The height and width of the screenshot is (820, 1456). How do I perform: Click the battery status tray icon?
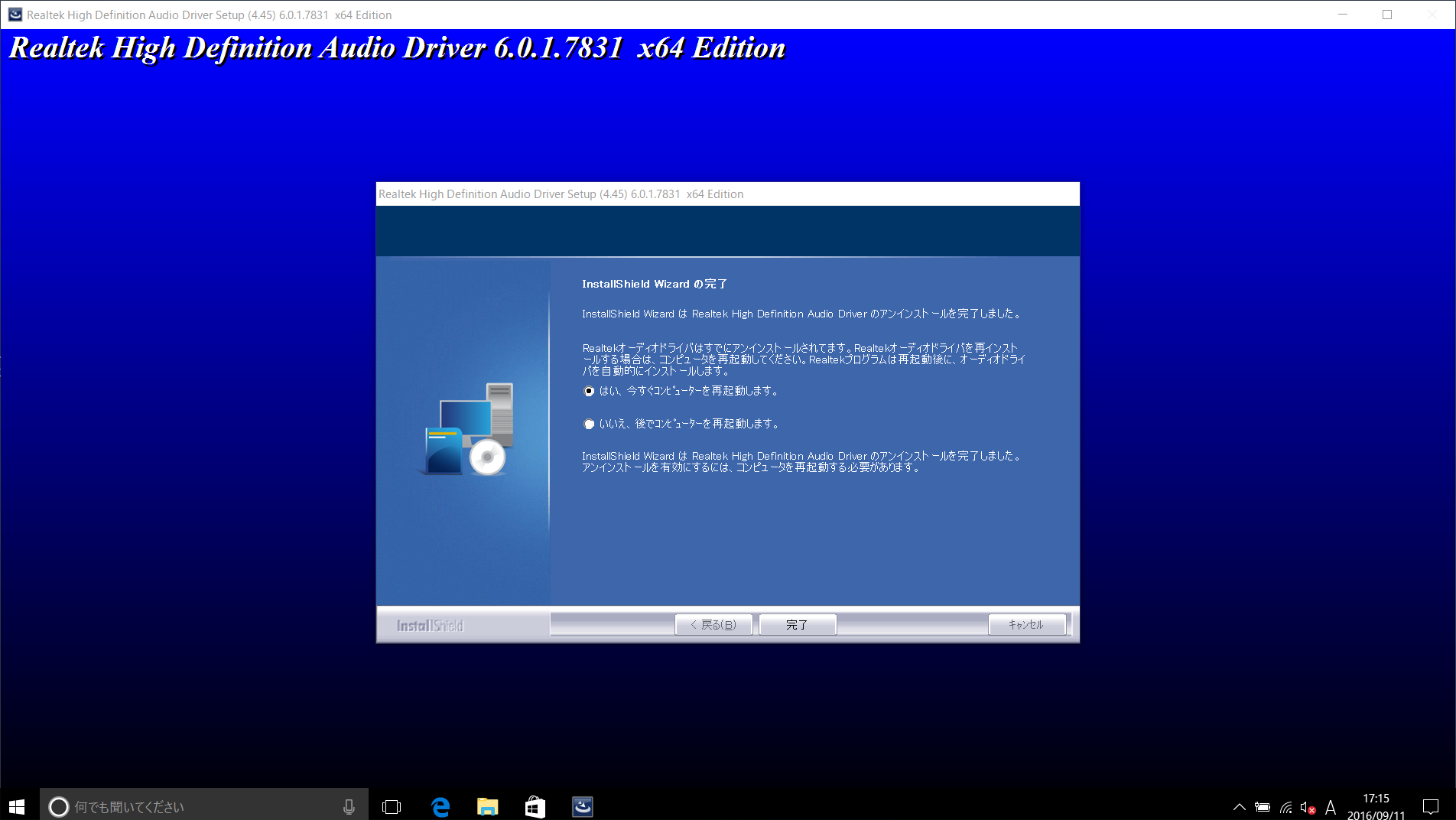coord(1263,807)
